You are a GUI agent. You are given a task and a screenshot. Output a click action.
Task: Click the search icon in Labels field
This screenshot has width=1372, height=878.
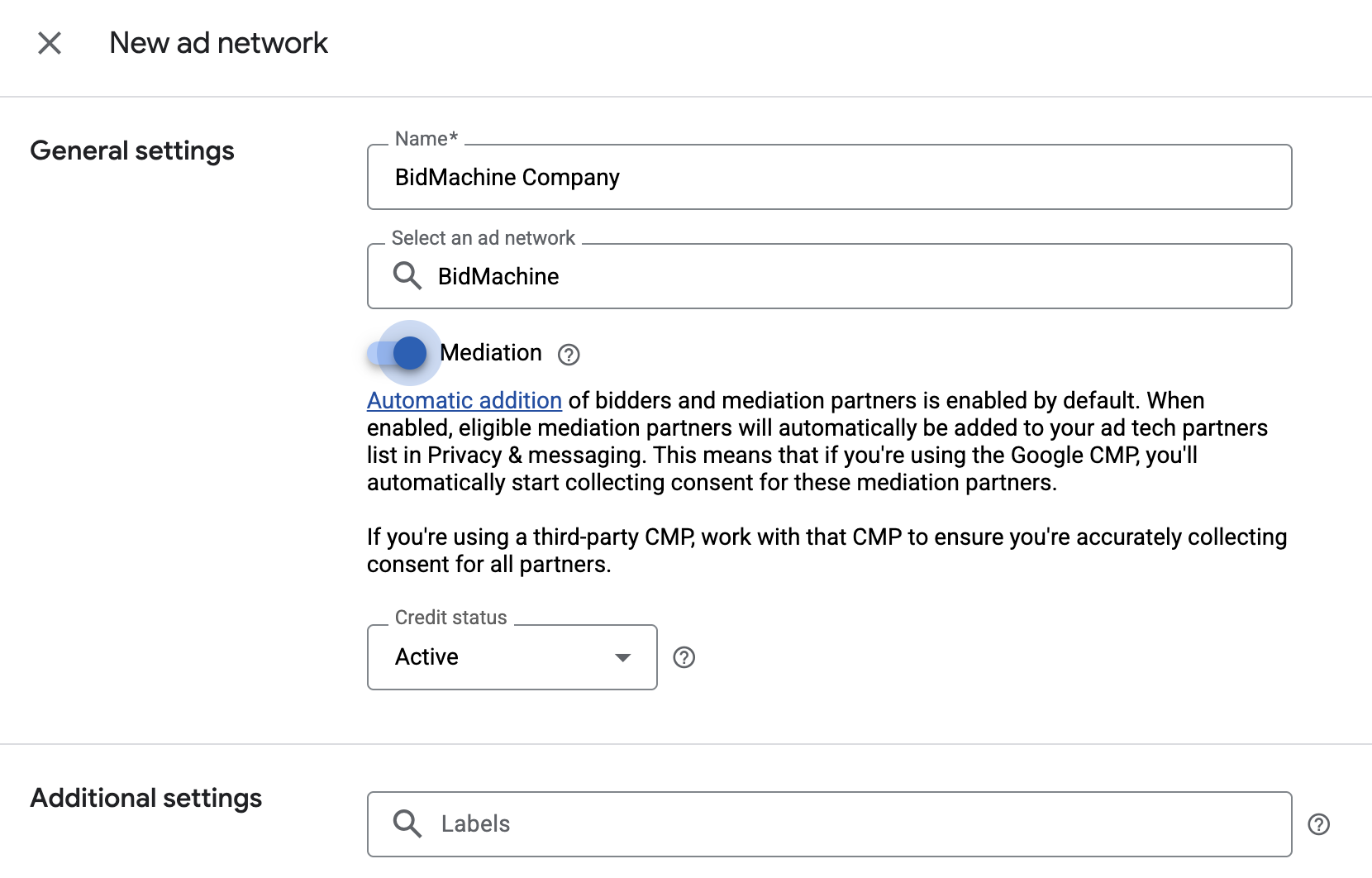(407, 823)
